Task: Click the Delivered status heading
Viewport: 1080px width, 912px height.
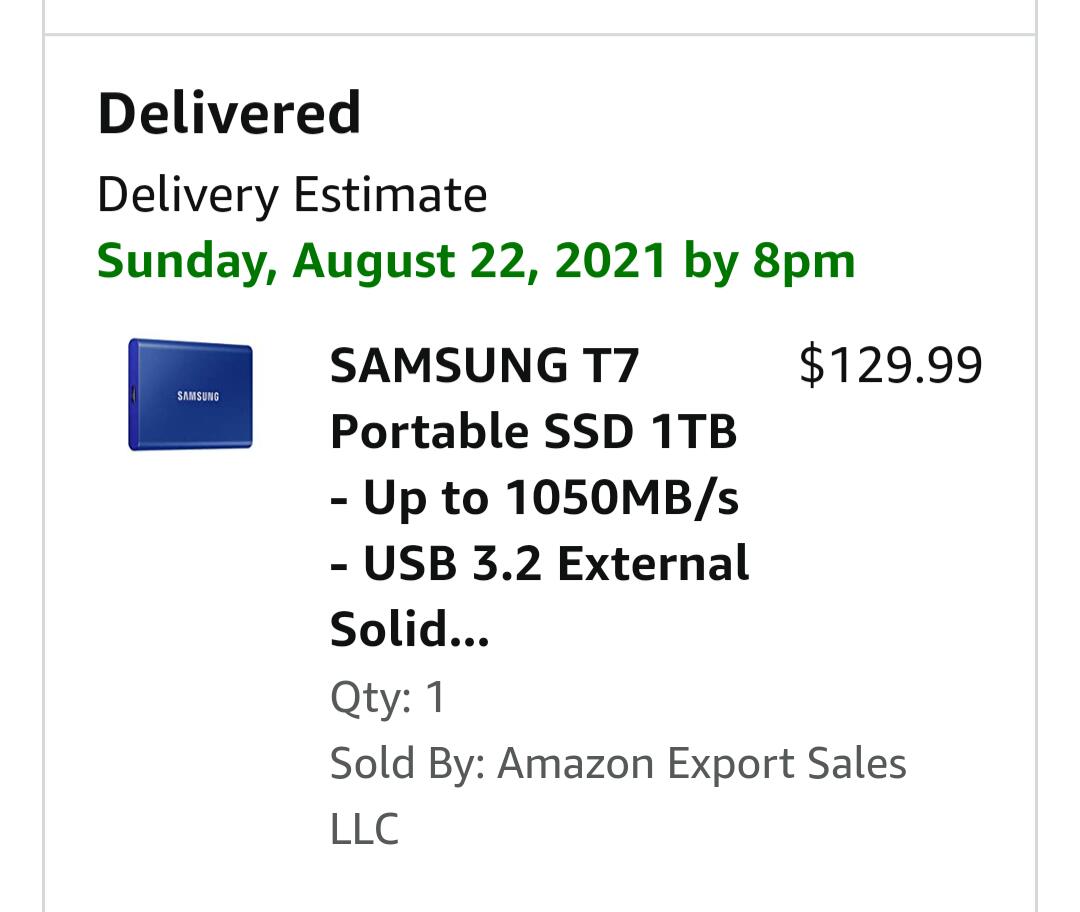Action: point(229,113)
